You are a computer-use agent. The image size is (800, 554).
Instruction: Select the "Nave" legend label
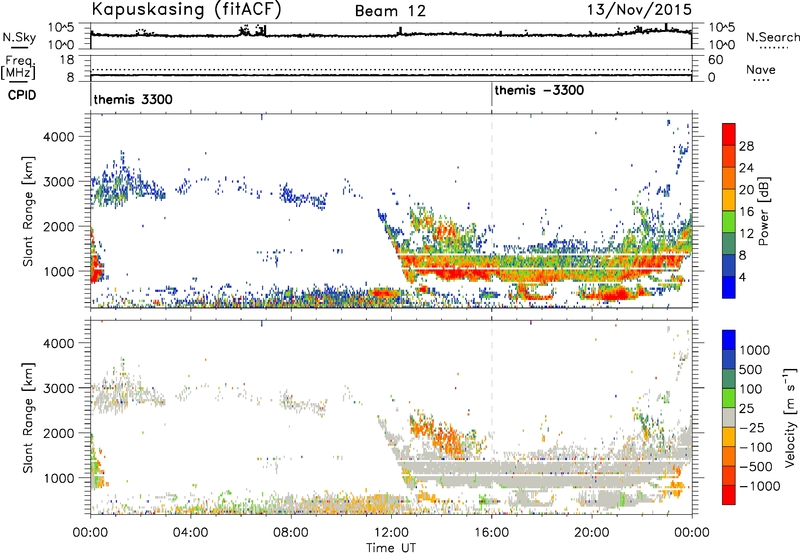[761, 69]
